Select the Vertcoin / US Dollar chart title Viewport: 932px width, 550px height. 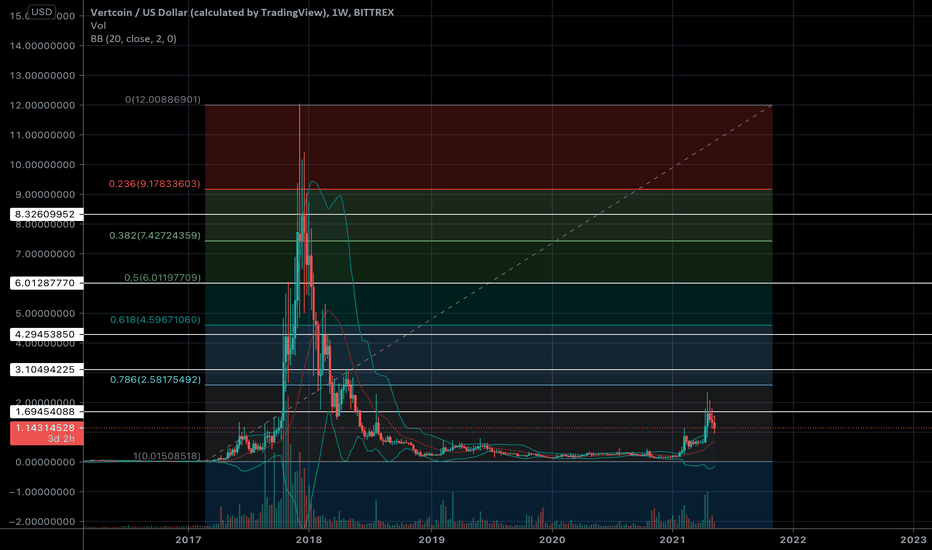point(242,12)
